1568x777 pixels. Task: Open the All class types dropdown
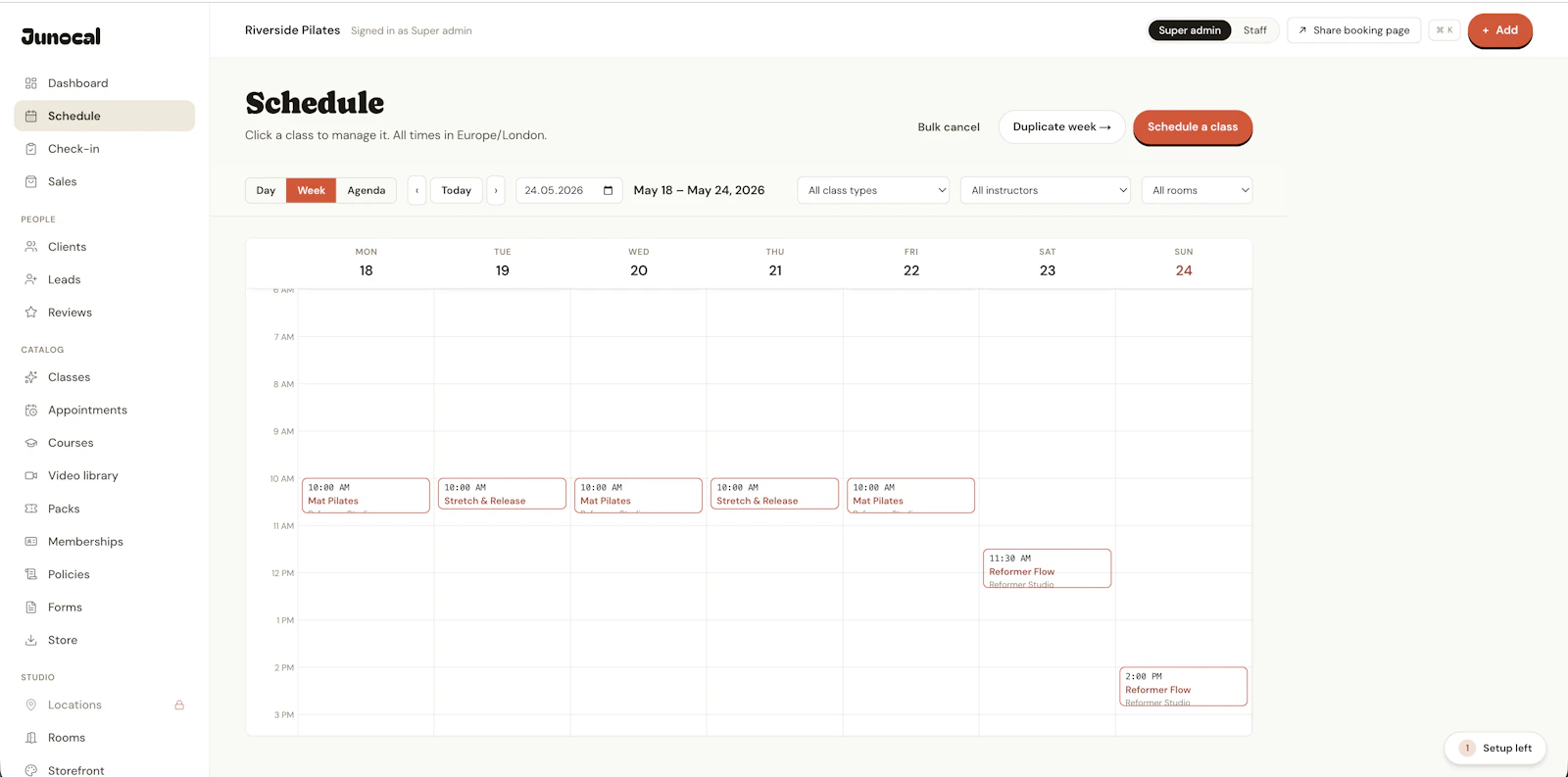pyautogui.click(x=874, y=190)
